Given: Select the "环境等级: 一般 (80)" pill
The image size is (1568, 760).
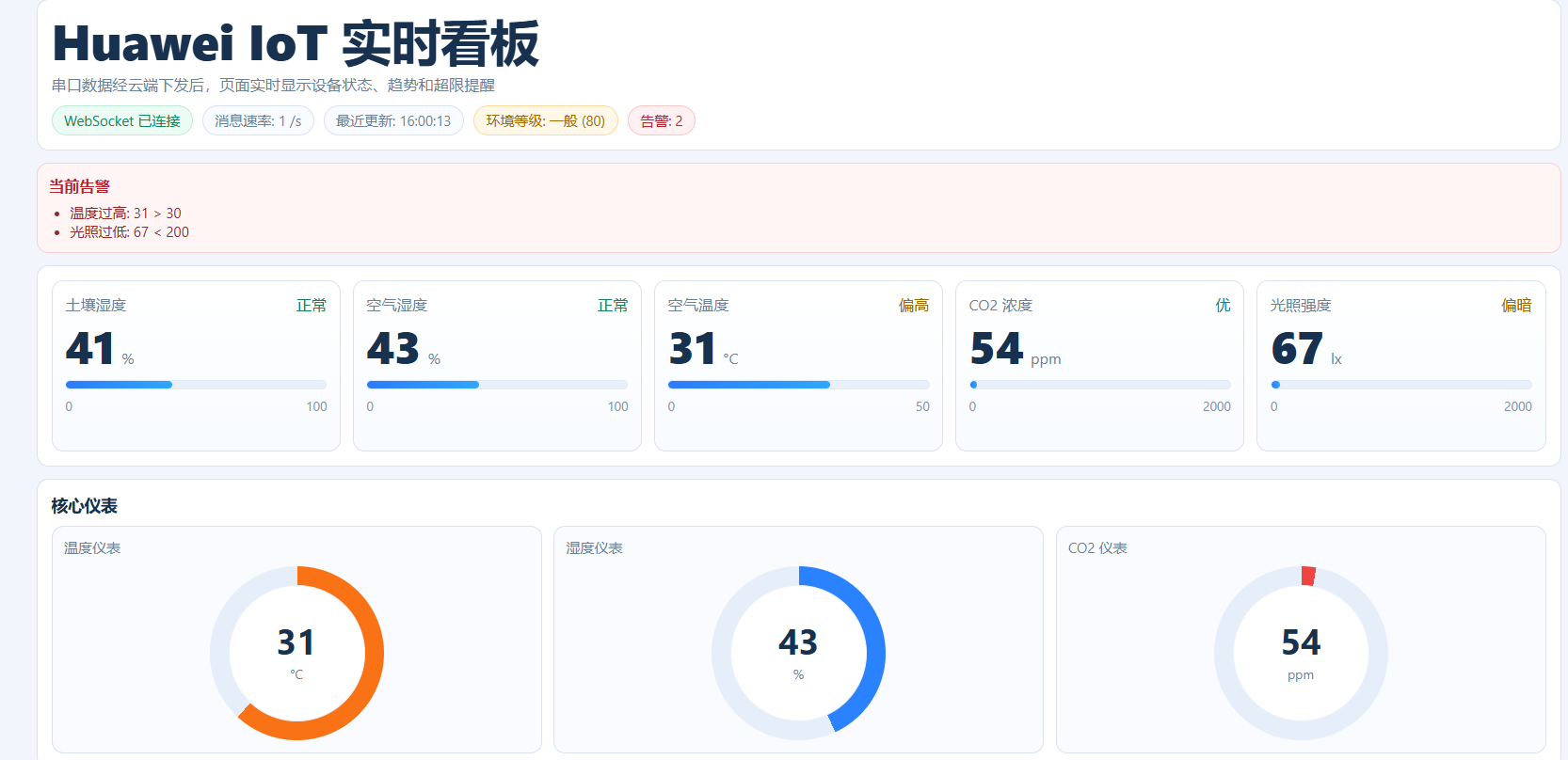Looking at the screenshot, I should [546, 120].
